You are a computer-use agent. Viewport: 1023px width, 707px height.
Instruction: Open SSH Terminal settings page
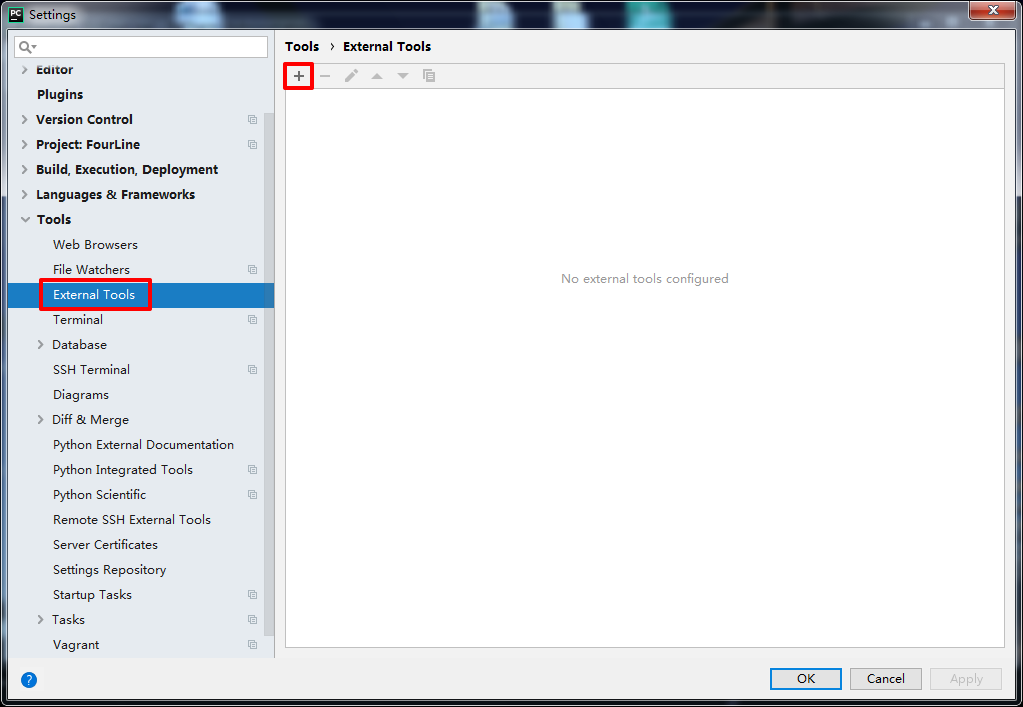(91, 370)
